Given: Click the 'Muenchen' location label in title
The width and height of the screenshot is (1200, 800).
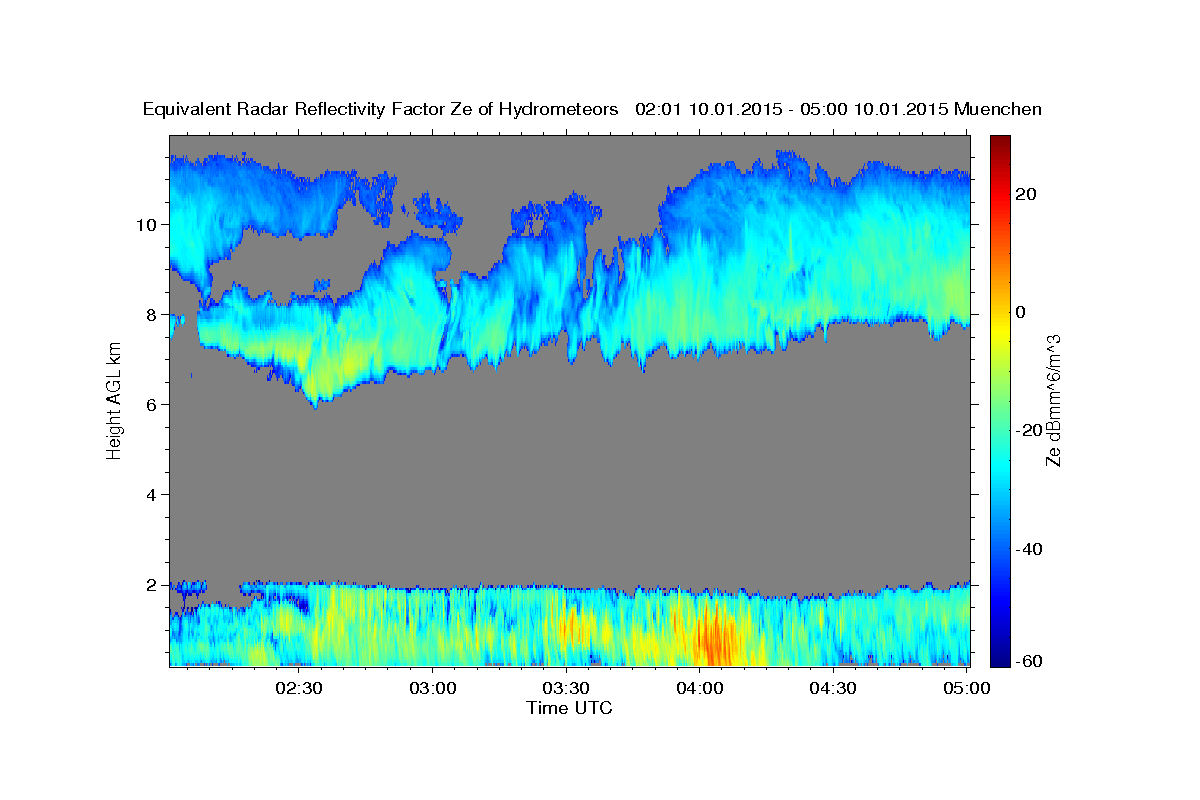Looking at the screenshot, I should tap(998, 109).
